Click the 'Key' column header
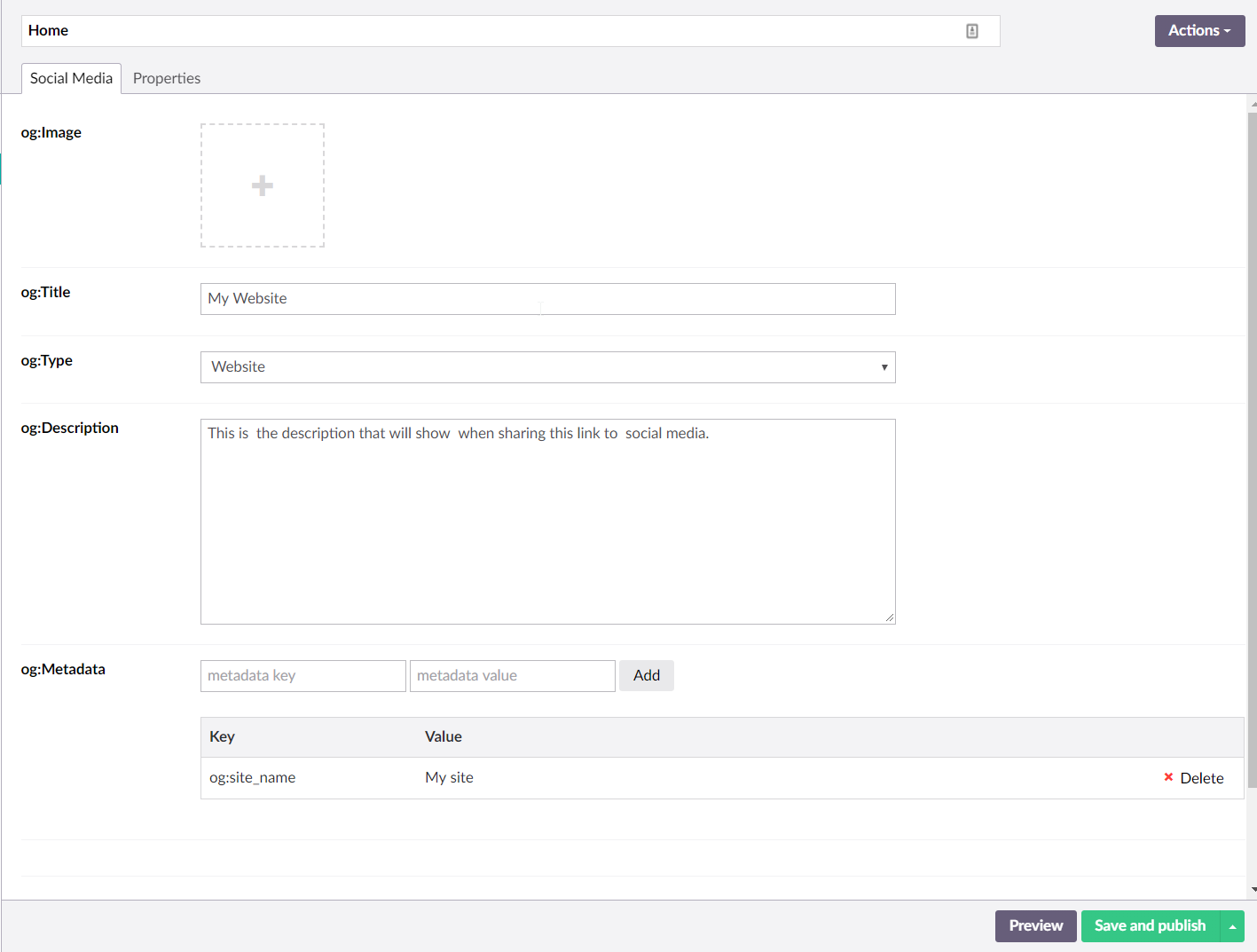 tap(222, 737)
